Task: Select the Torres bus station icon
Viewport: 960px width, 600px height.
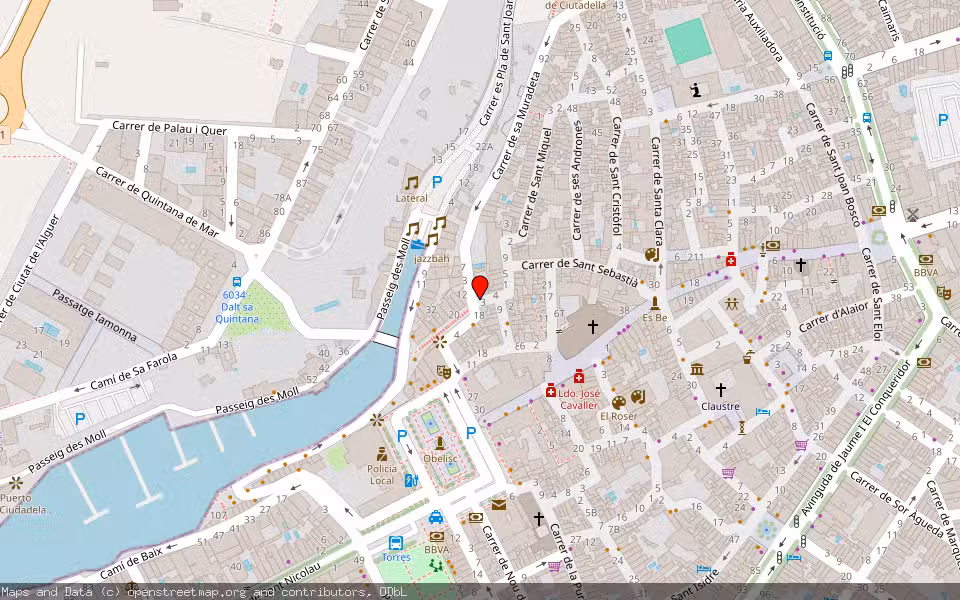Action: tap(396, 543)
